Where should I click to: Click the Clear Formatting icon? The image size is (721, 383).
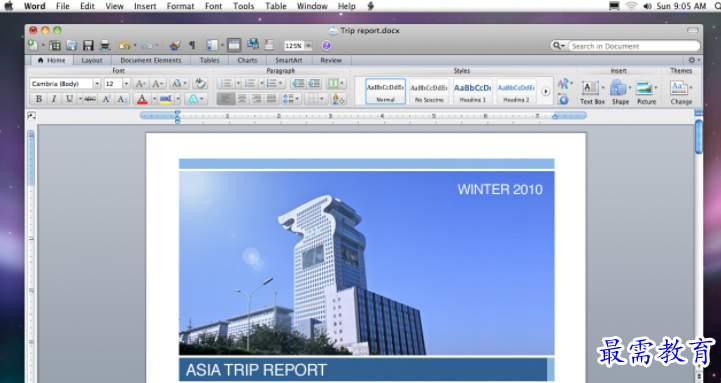(x=200, y=83)
